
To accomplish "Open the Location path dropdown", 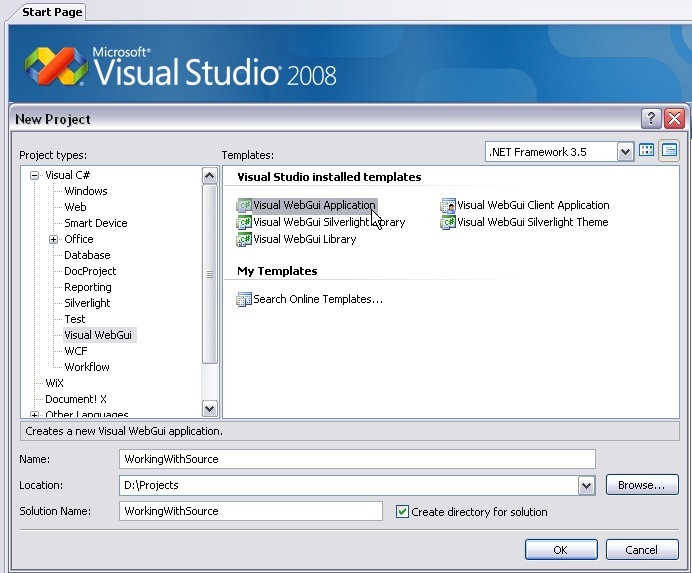I will point(587,486).
